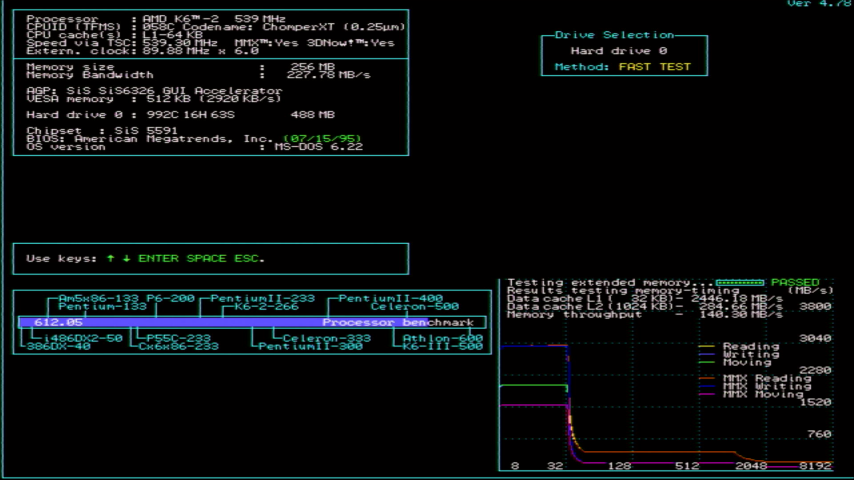Click the FAST TEST method option

(654, 67)
